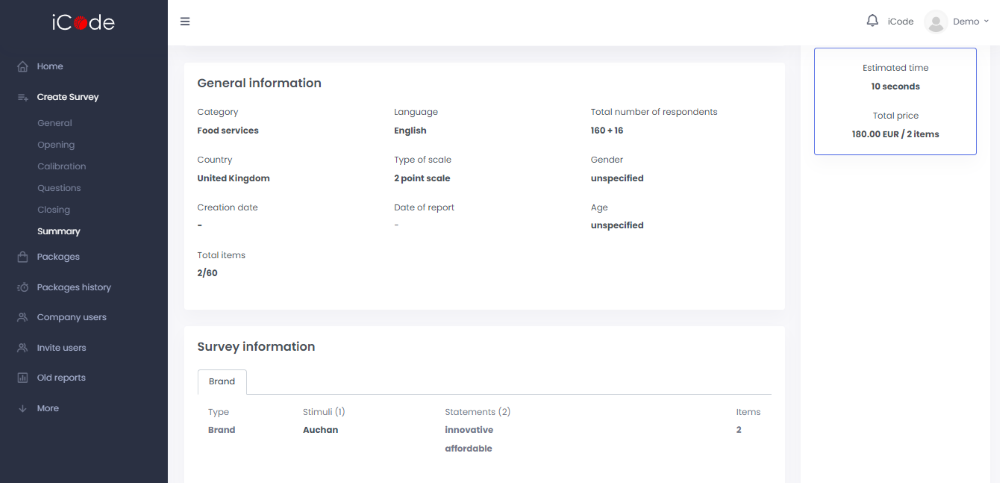
Task: Navigate to the Calibration step
Action: click(x=62, y=166)
